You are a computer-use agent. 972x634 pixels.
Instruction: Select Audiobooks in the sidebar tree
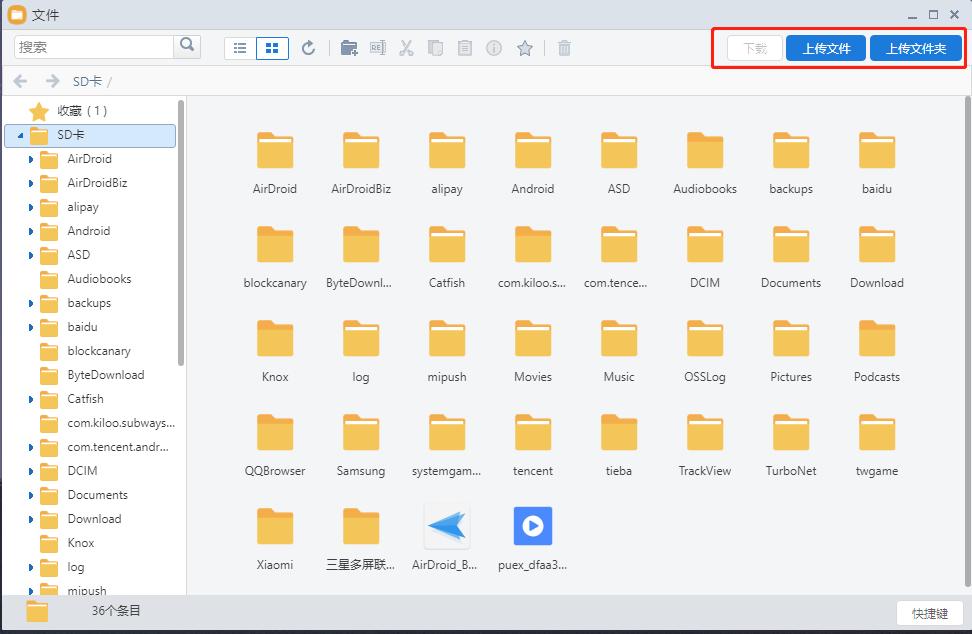pyautogui.click(x=99, y=279)
